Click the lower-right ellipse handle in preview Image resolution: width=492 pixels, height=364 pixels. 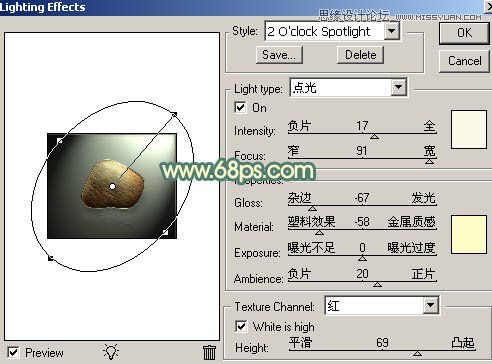point(165,232)
